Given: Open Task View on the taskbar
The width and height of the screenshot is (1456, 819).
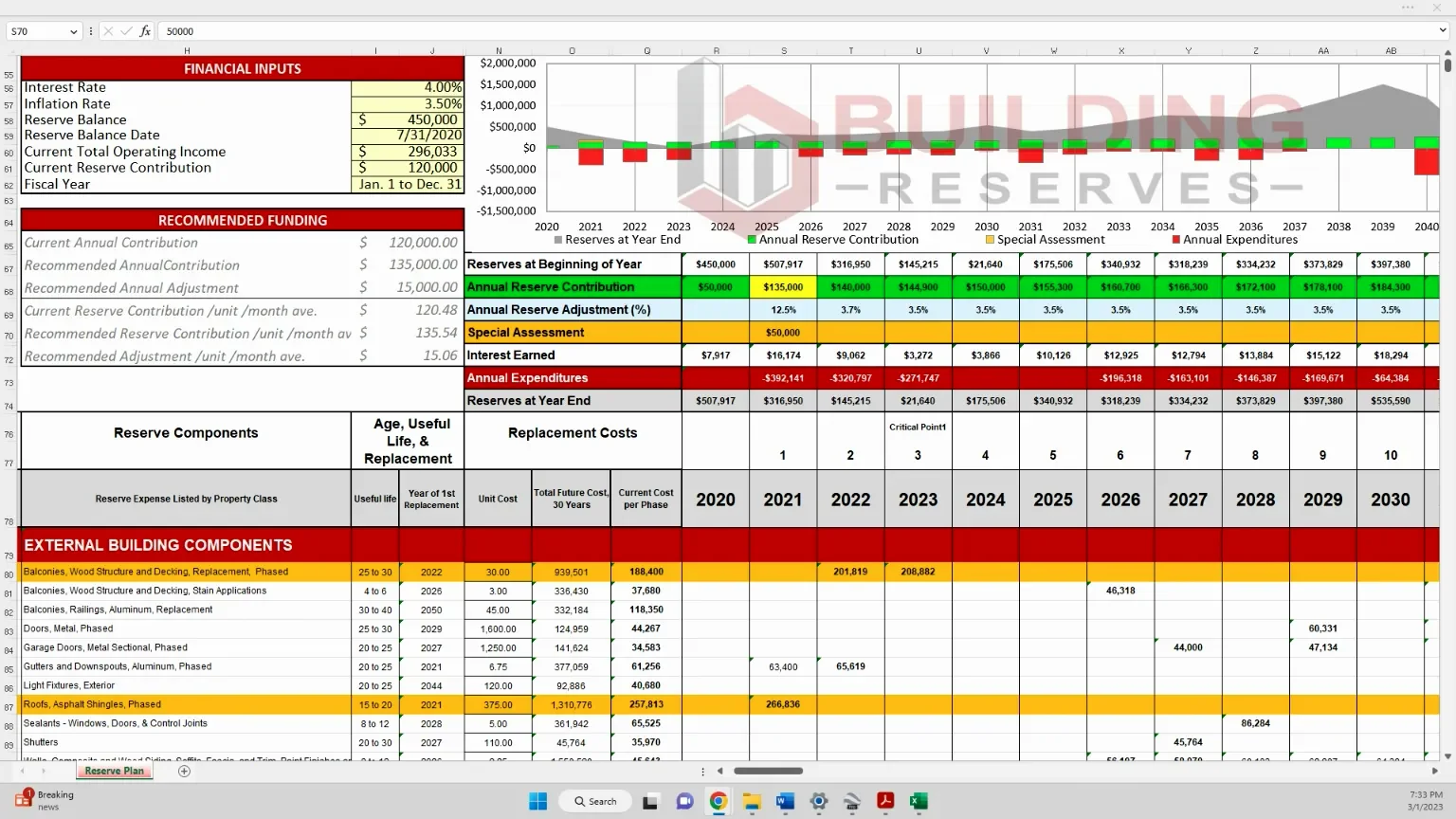Looking at the screenshot, I should coord(650,801).
